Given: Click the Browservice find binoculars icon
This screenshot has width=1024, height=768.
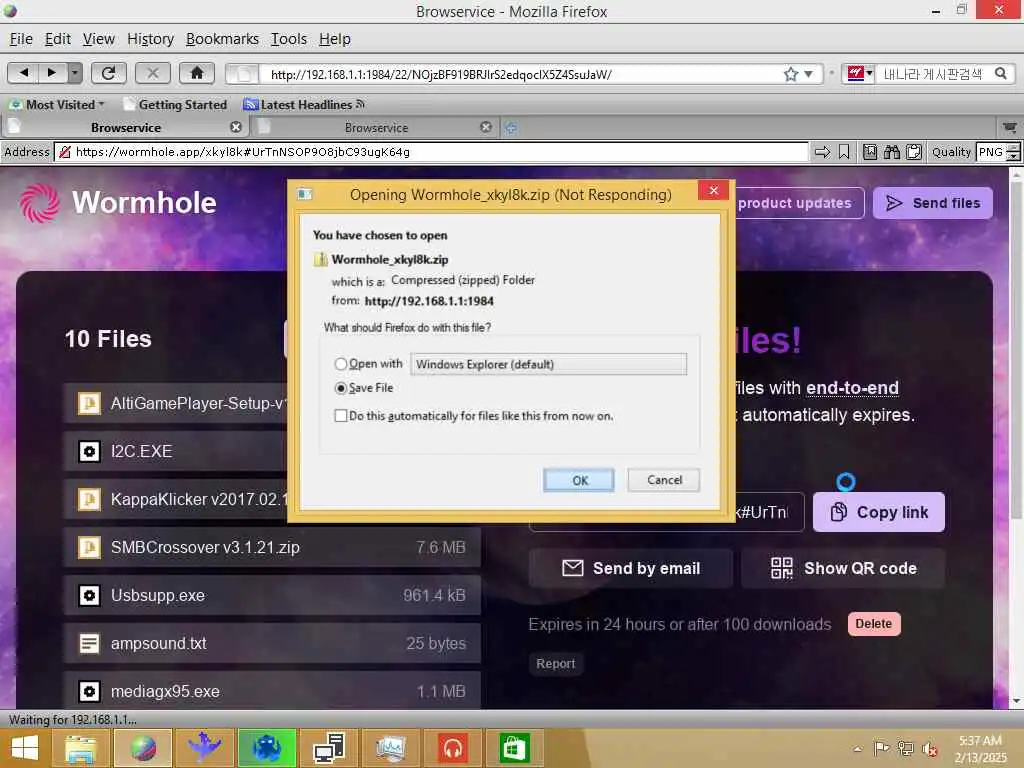Looking at the screenshot, I should 891,152.
